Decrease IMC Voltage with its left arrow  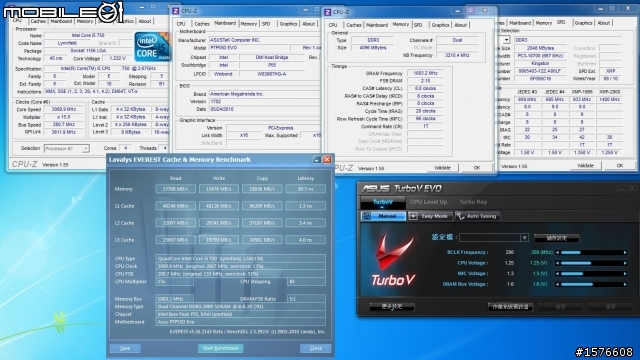pyautogui.click(x=557, y=274)
